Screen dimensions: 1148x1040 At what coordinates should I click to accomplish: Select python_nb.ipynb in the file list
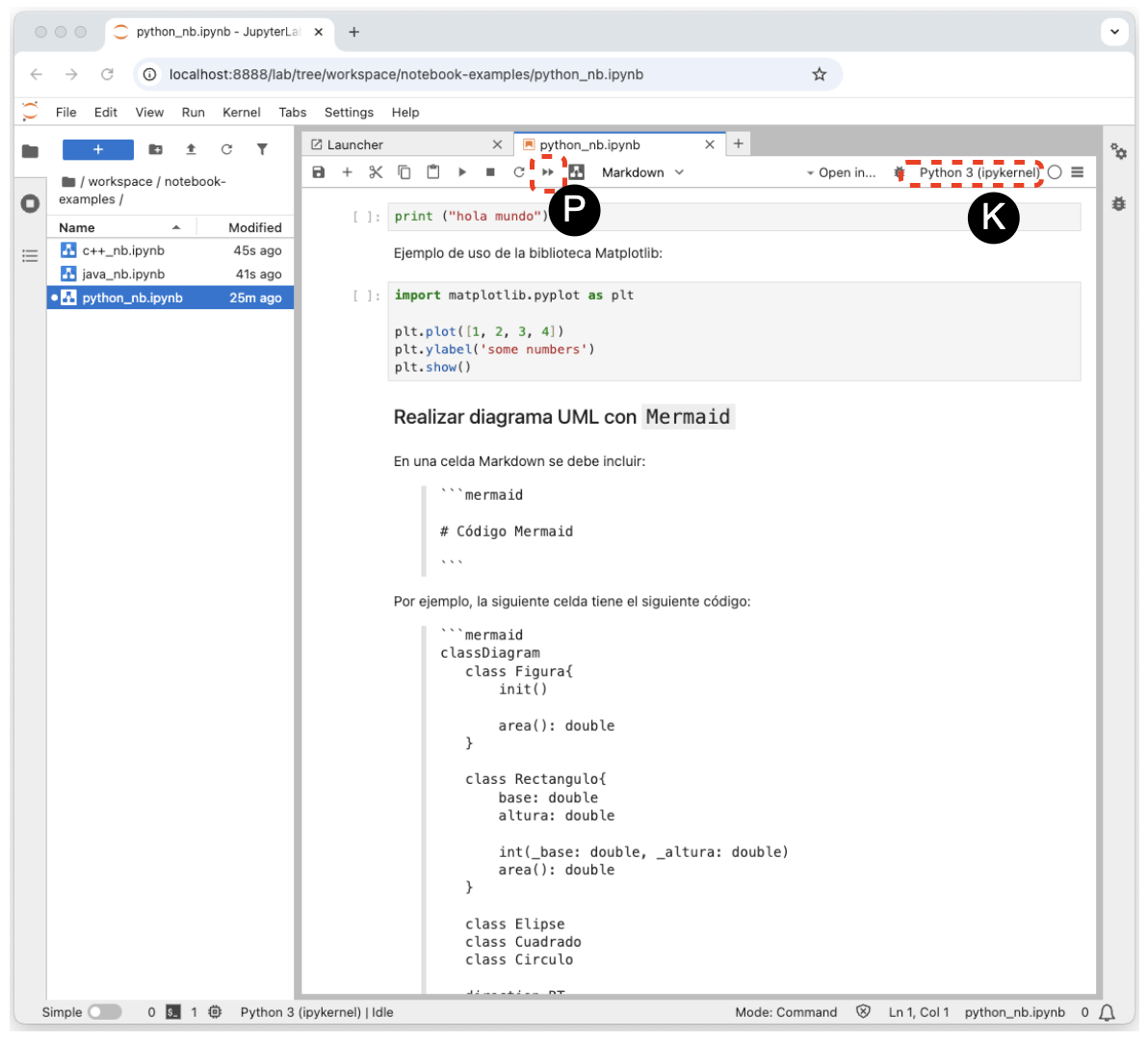tap(170, 298)
